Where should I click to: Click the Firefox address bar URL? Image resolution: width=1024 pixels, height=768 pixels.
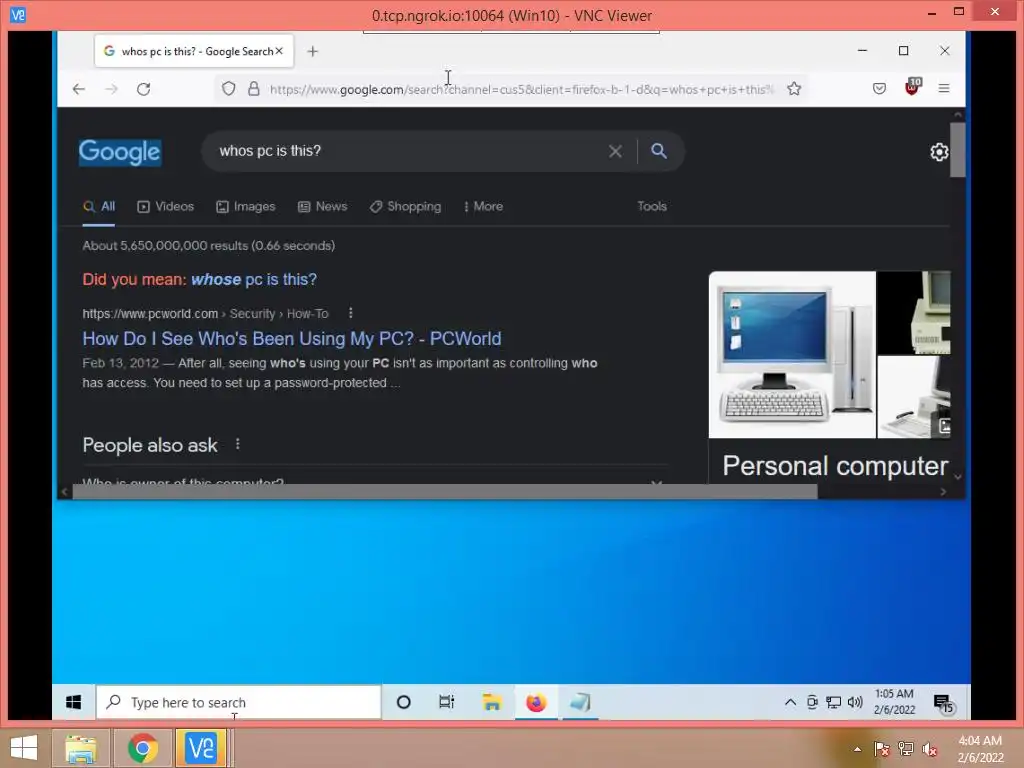pyautogui.click(x=521, y=89)
